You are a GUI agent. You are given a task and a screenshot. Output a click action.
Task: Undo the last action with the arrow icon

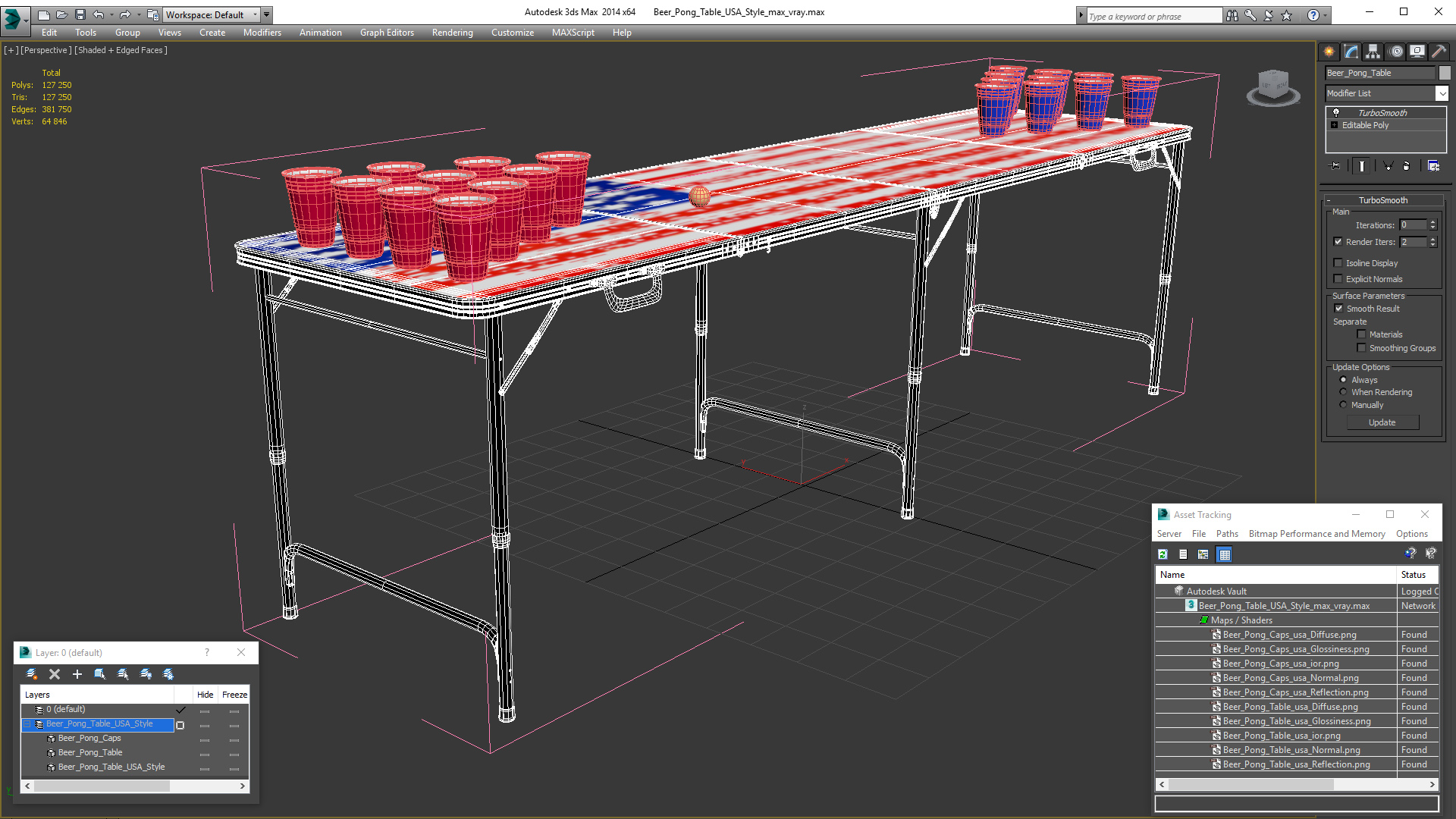98,14
